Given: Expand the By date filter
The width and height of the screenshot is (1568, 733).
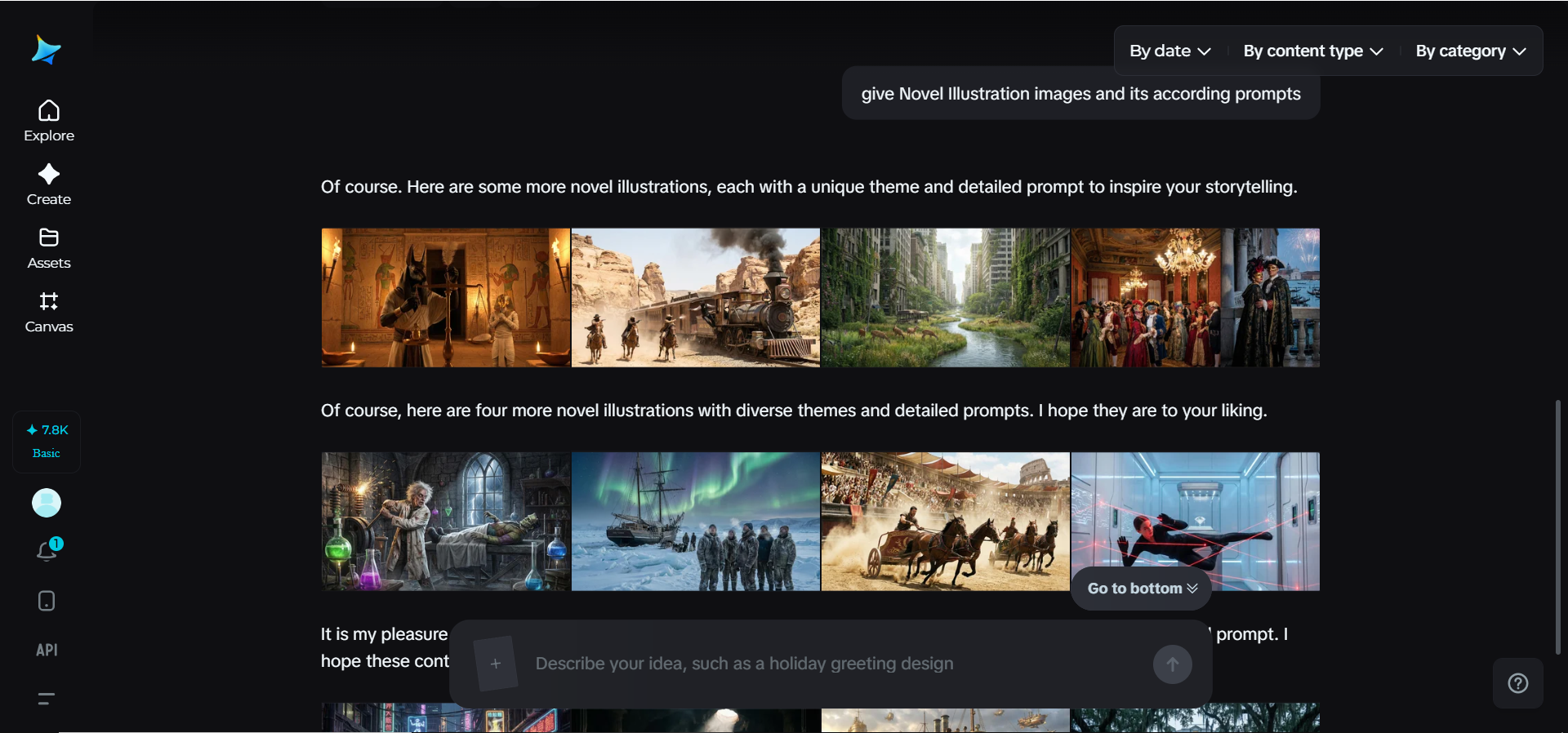Looking at the screenshot, I should point(1169,51).
